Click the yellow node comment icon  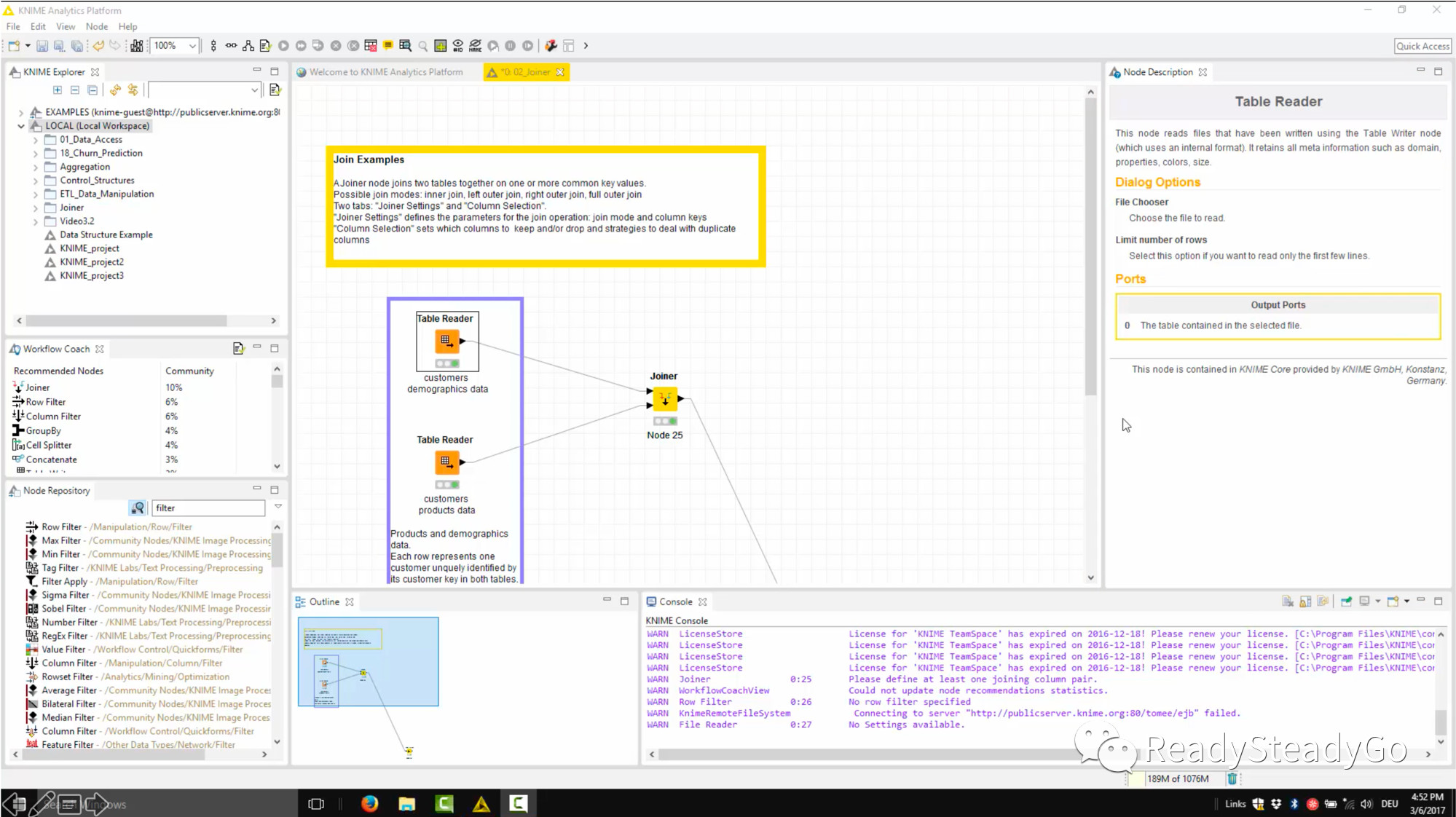[388, 45]
